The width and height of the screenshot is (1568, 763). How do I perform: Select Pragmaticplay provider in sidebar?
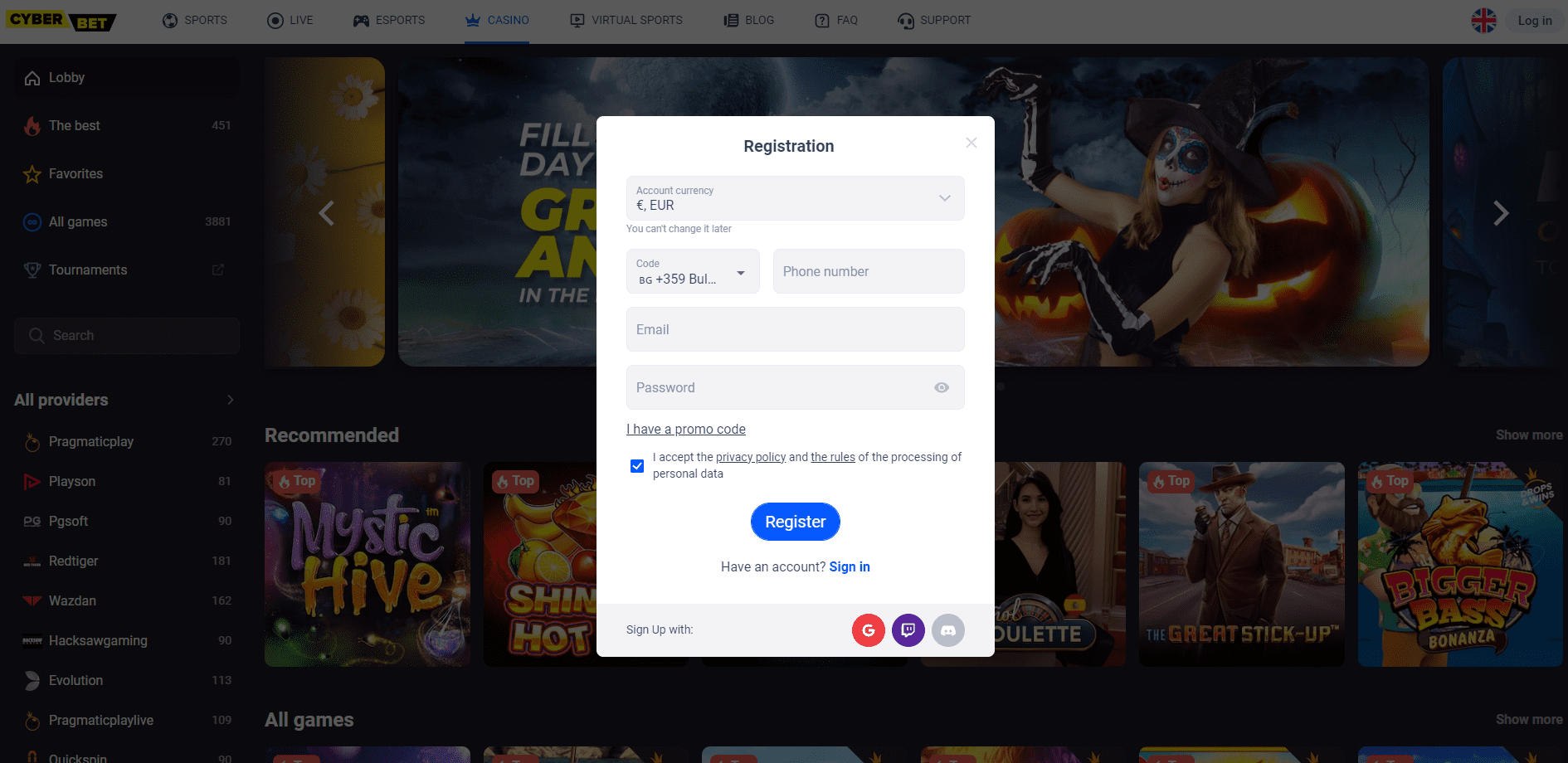click(91, 442)
